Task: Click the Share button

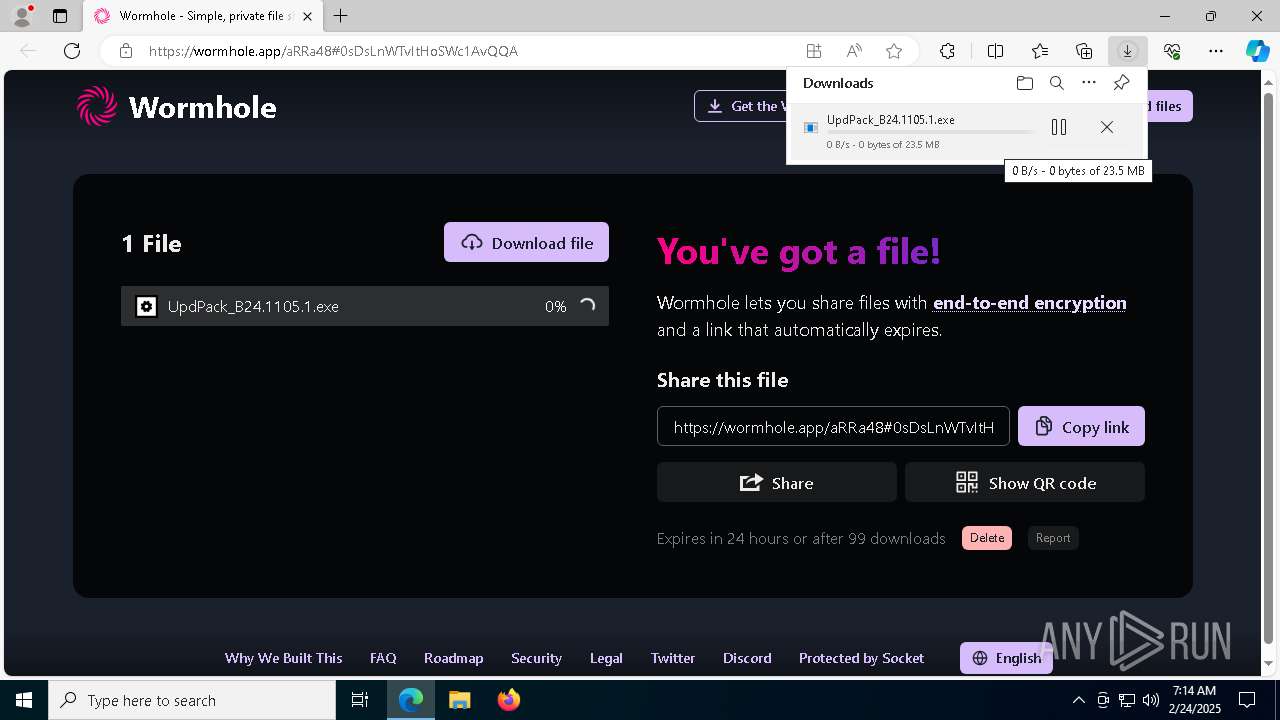Action: click(777, 482)
